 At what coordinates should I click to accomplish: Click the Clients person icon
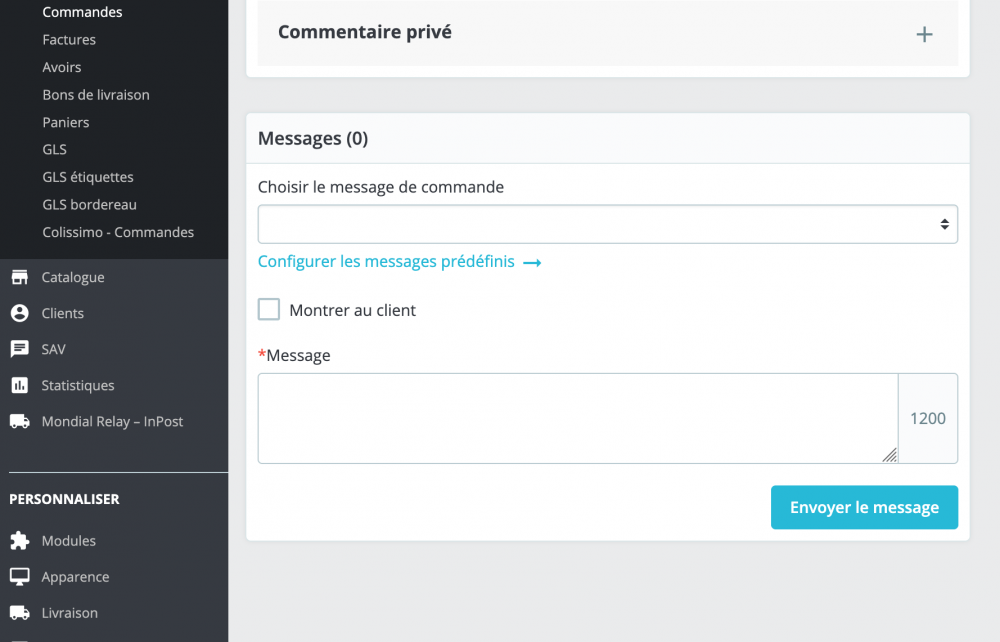point(19,313)
